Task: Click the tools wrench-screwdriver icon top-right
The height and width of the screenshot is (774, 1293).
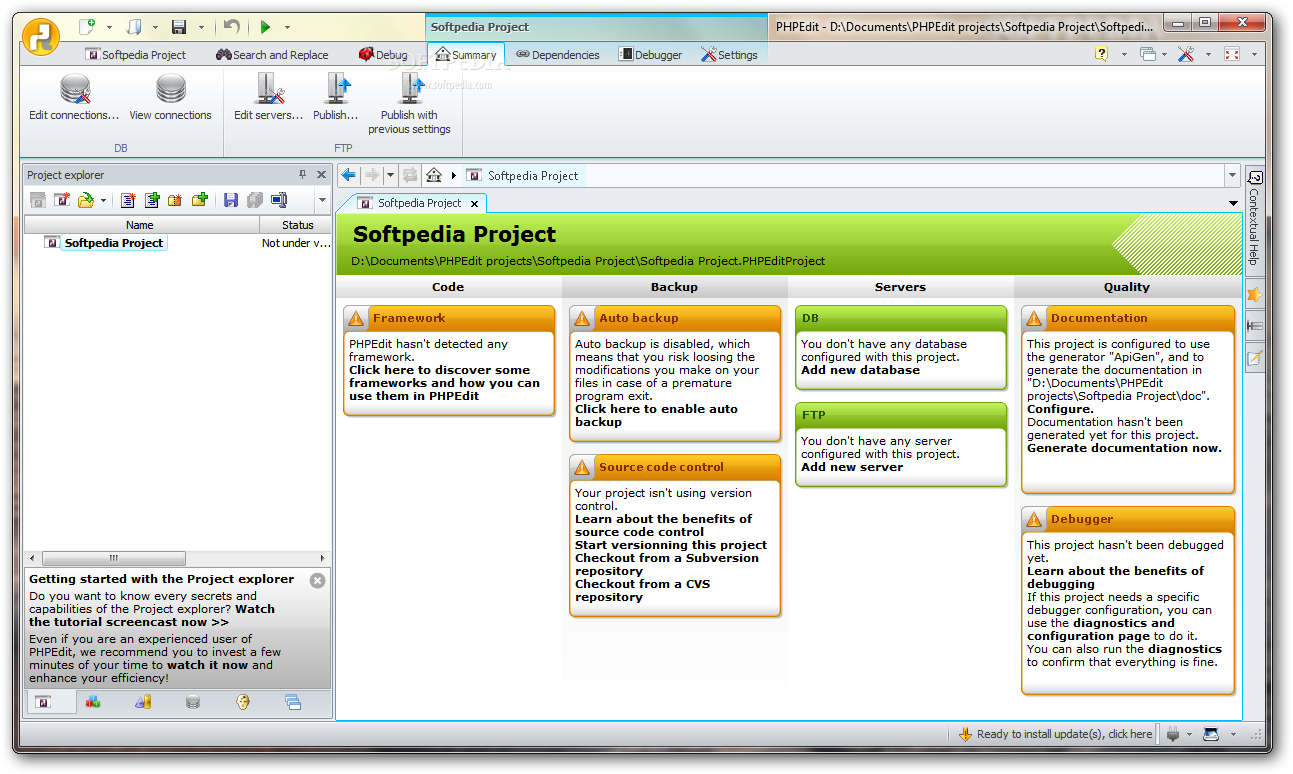Action: click(1186, 54)
